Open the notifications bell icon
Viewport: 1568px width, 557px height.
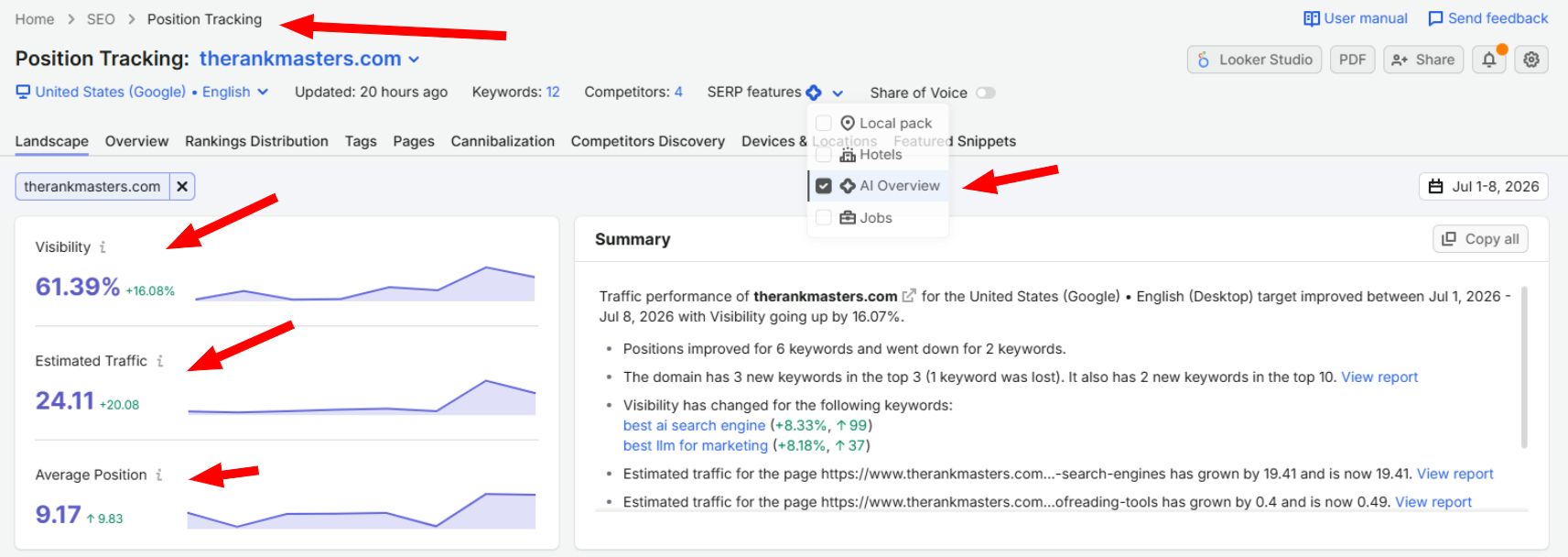click(x=1489, y=60)
